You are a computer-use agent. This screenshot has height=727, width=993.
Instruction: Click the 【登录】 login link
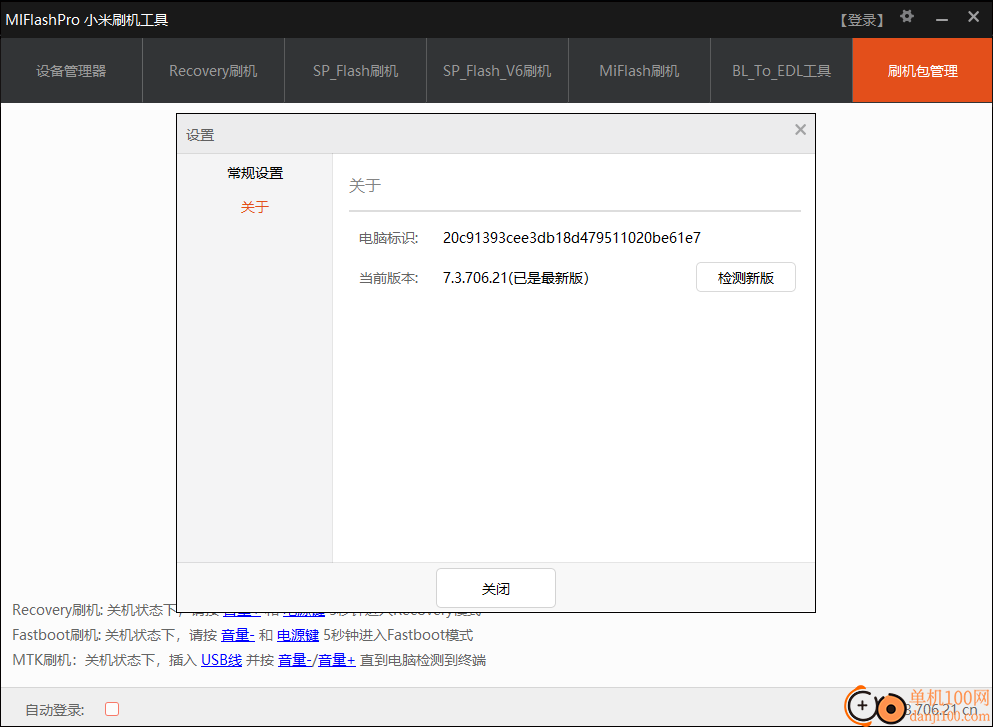(862, 20)
